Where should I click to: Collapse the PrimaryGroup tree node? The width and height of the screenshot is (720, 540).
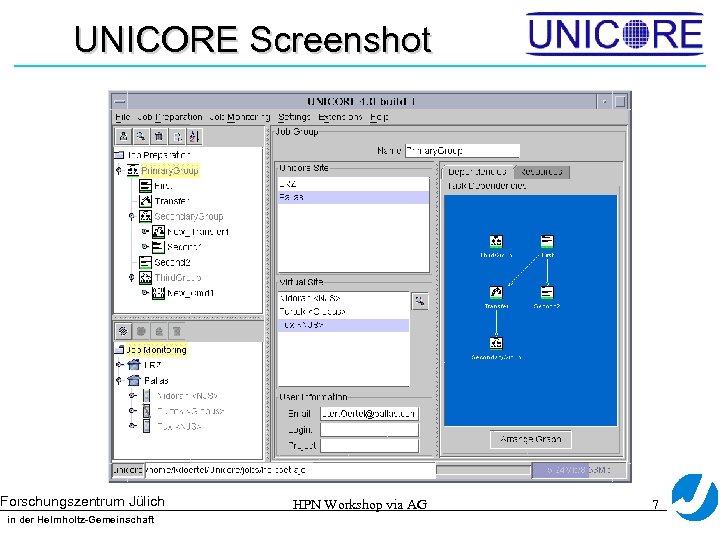click(x=119, y=170)
